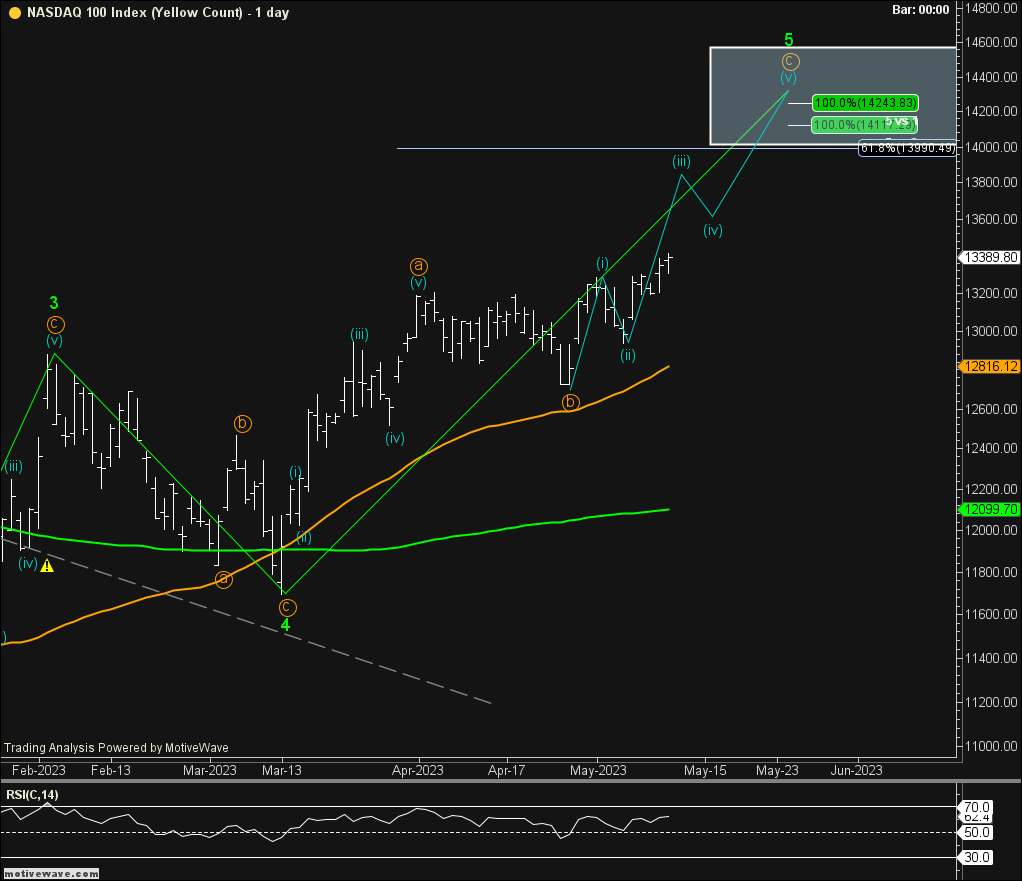Click the '11600.00' price axis label
This screenshot has height=881, width=1022.
[x=992, y=614]
